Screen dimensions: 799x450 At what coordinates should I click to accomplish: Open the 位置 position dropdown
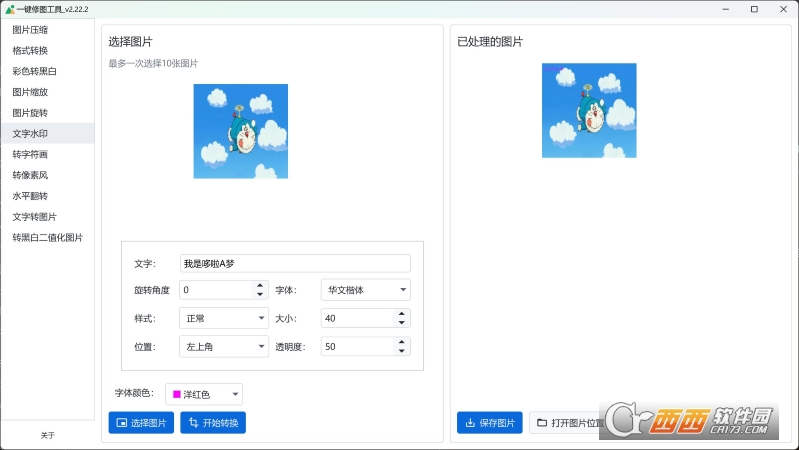click(x=224, y=347)
